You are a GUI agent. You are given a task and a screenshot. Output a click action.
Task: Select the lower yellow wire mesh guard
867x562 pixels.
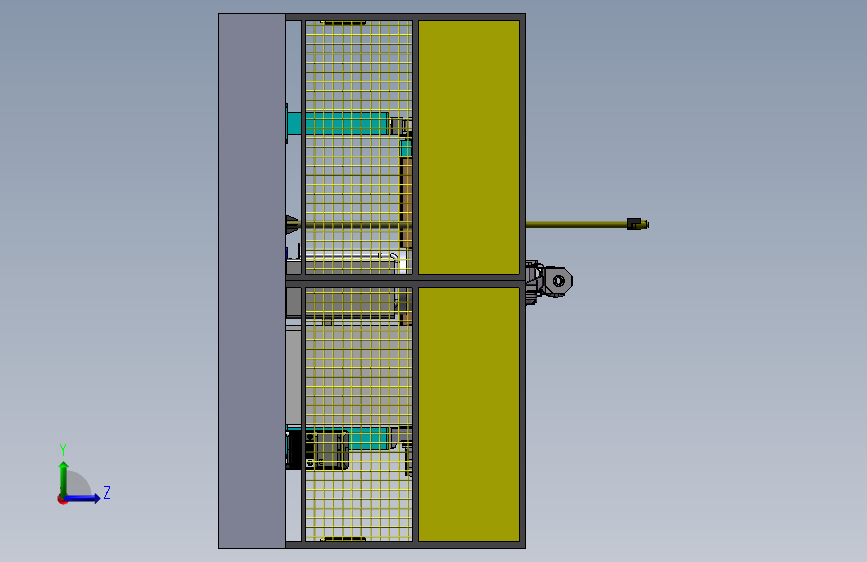(x=359, y=414)
